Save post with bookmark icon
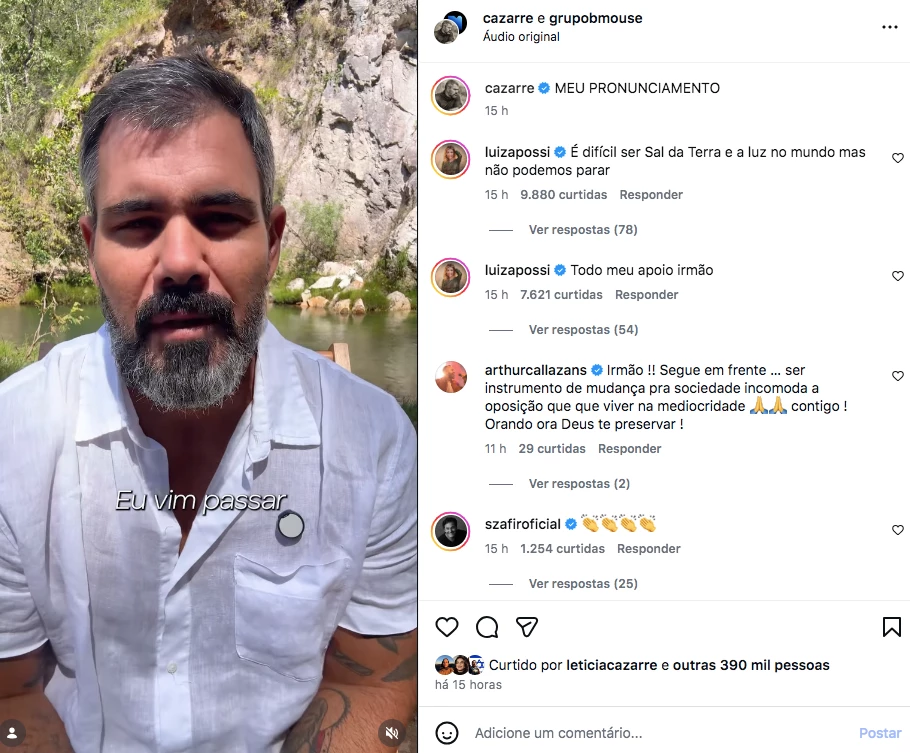 [891, 627]
